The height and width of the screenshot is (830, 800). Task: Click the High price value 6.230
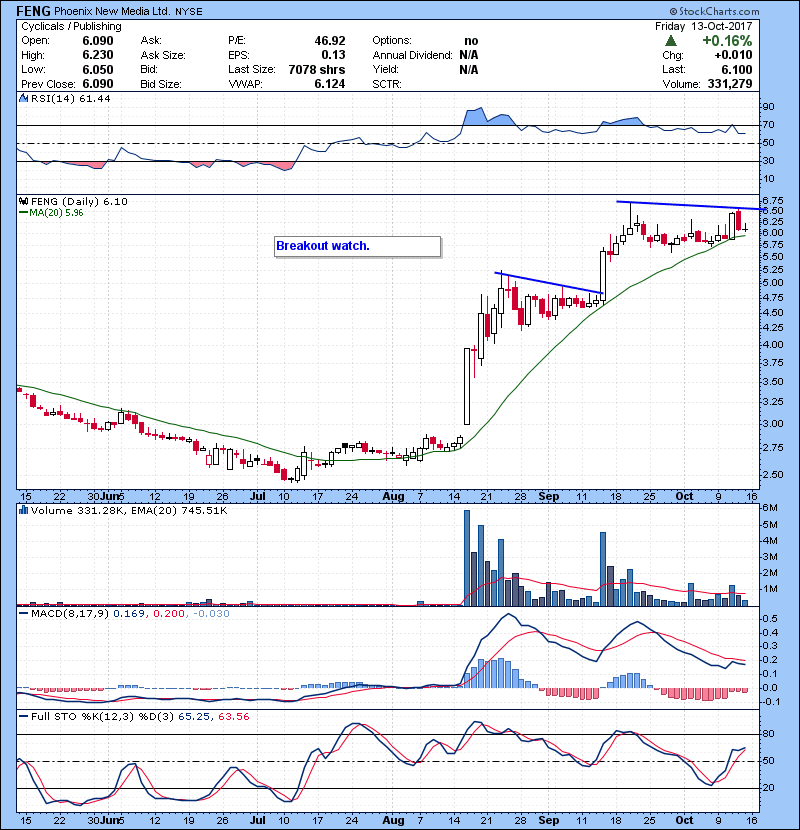[x=98, y=55]
